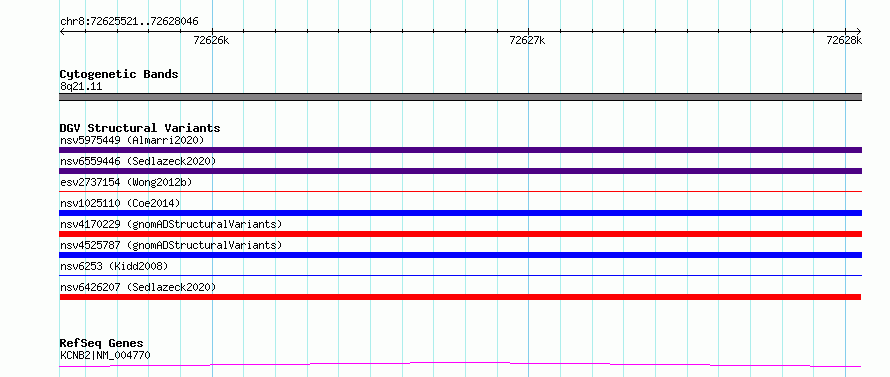Click the blue bar for nsv4525787
The height and width of the screenshot is (377, 890).
click(460, 255)
